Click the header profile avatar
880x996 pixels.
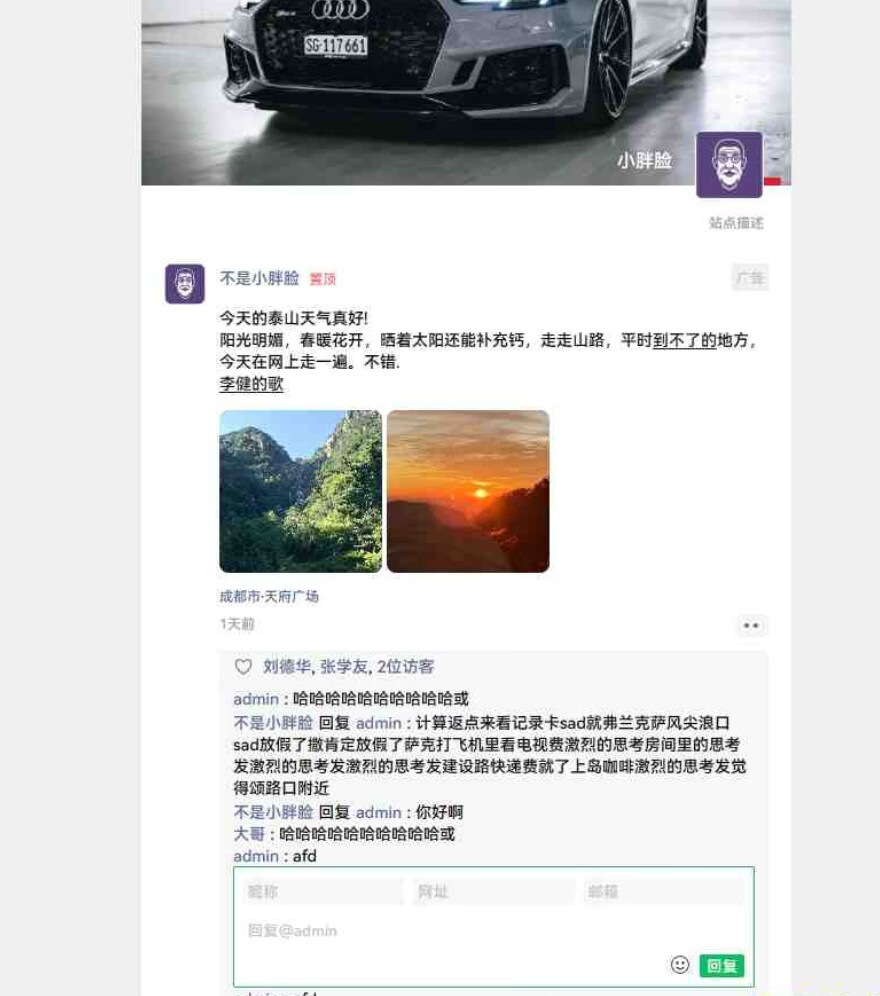pyautogui.click(x=729, y=165)
